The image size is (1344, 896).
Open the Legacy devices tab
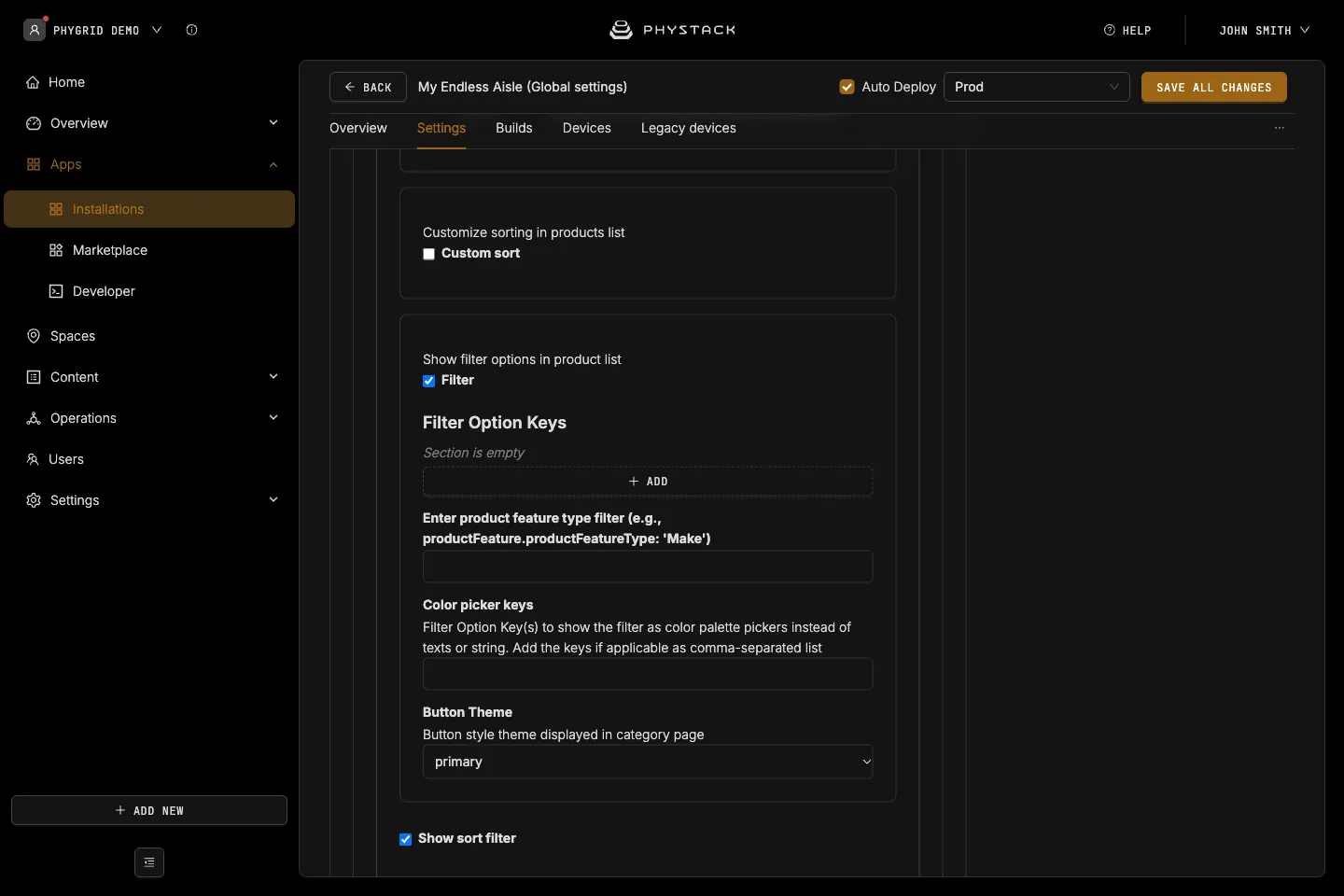pos(689,128)
